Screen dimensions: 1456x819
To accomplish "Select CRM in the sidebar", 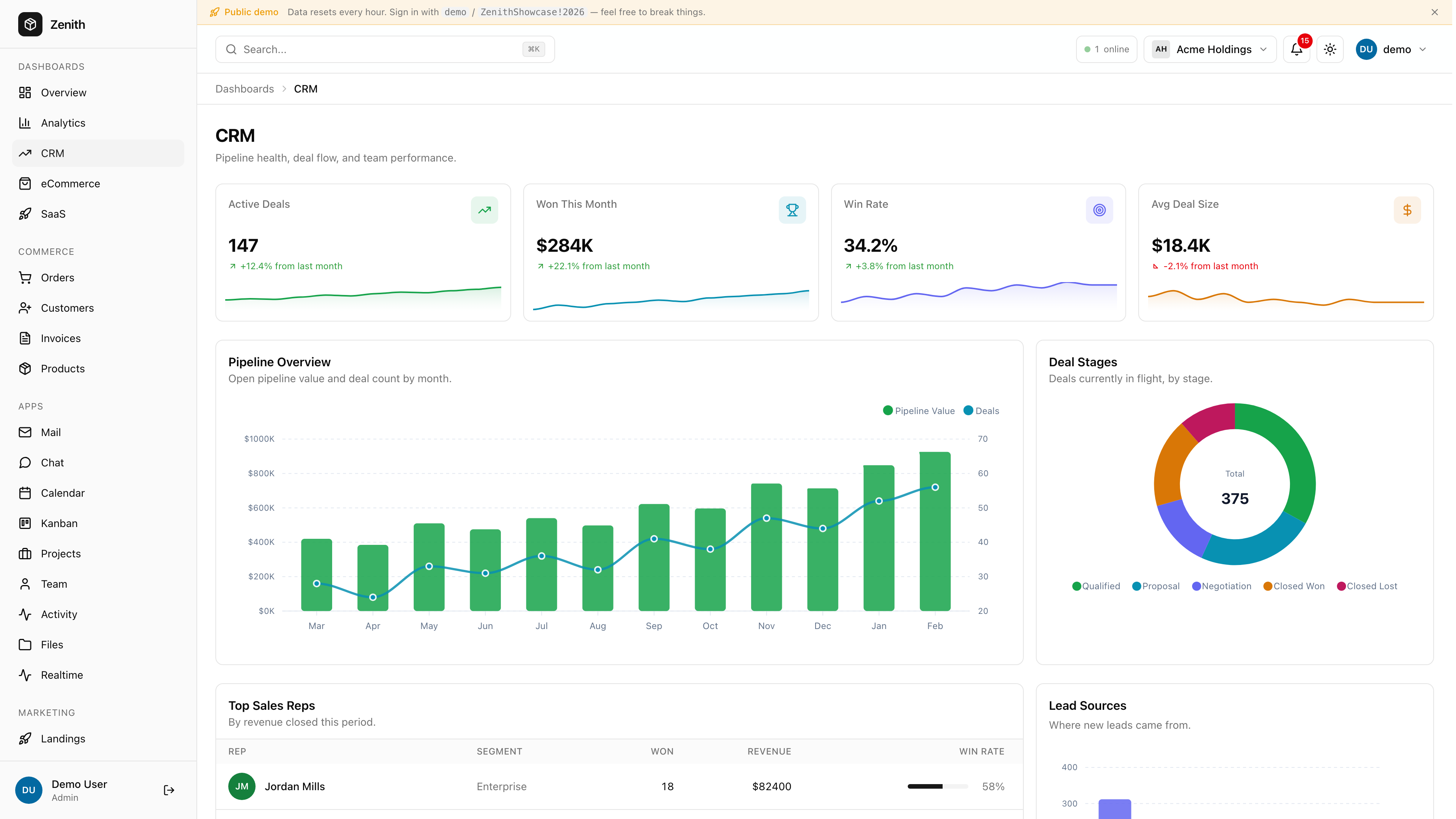I will (x=98, y=153).
